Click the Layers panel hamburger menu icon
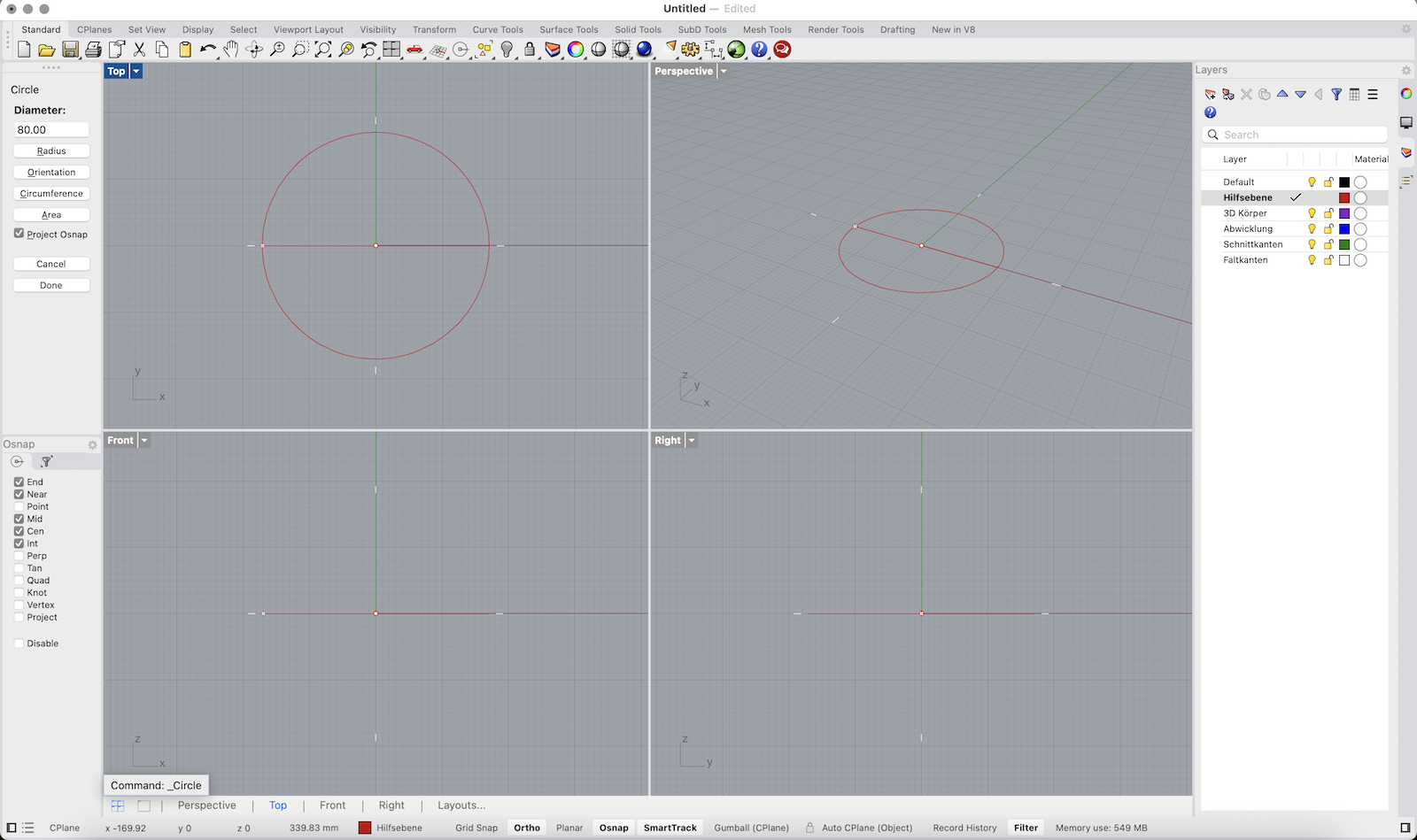The height and width of the screenshot is (840, 1417). (1373, 95)
